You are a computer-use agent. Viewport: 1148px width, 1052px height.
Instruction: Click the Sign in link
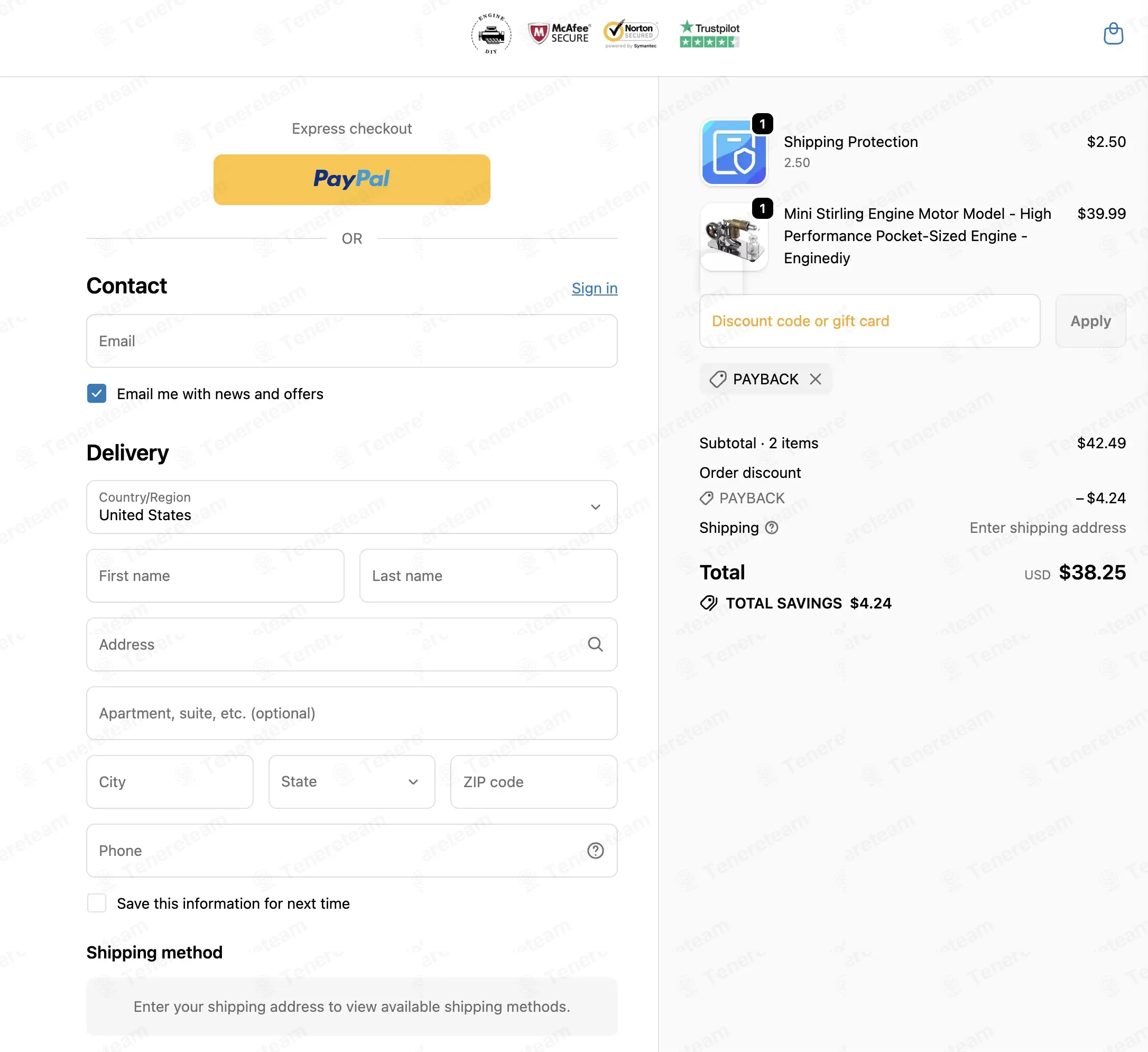tap(595, 288)
